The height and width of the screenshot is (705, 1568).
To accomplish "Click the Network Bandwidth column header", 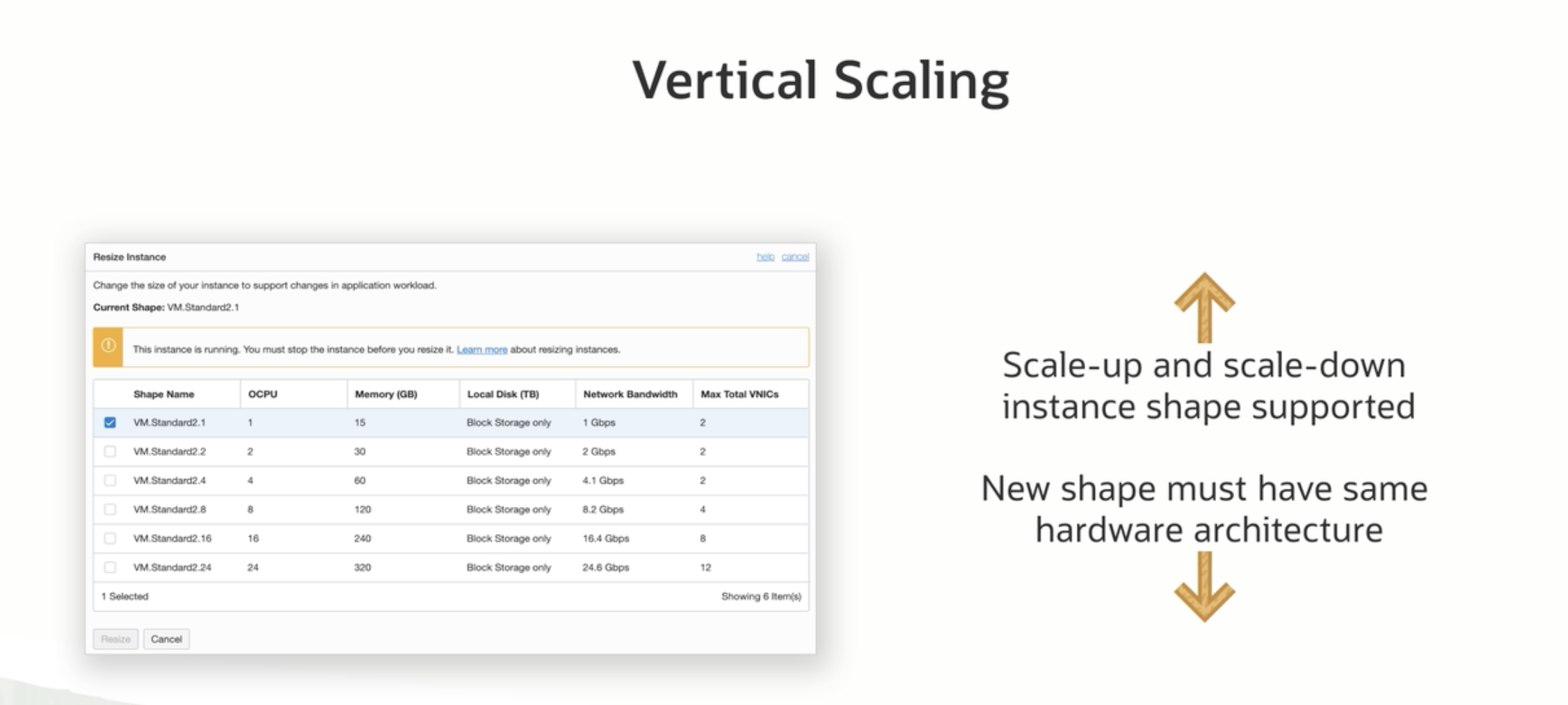I will pyautogui.click(x=630, y=394).
